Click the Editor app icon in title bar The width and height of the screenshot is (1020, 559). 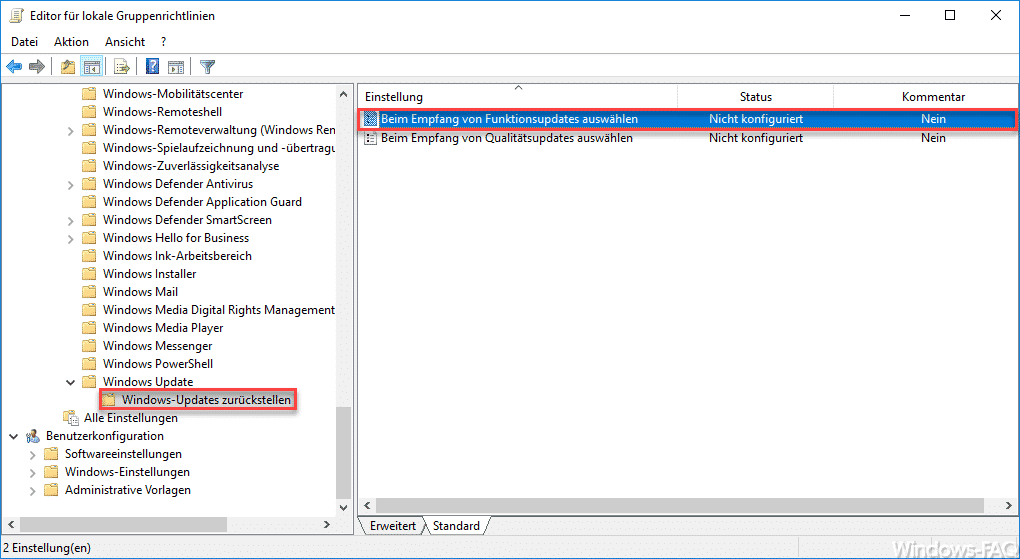(x=16, y=16)
